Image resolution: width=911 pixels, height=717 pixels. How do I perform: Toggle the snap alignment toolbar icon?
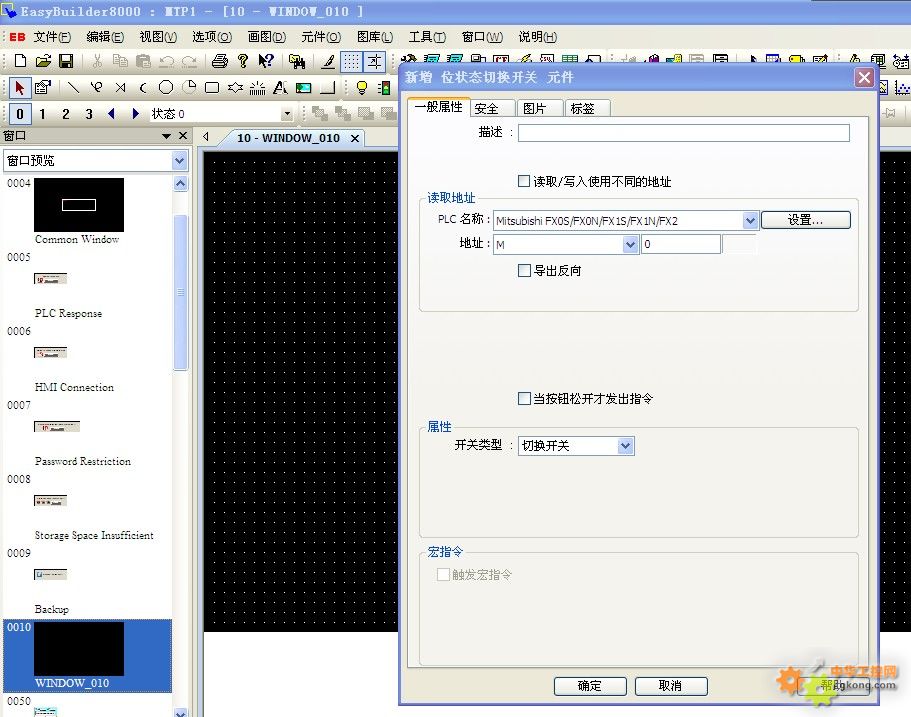(374, 62)
